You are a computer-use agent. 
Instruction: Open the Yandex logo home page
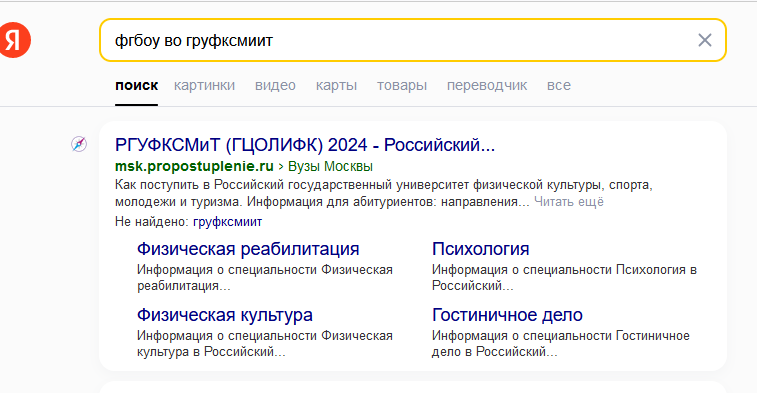point(15,40)
